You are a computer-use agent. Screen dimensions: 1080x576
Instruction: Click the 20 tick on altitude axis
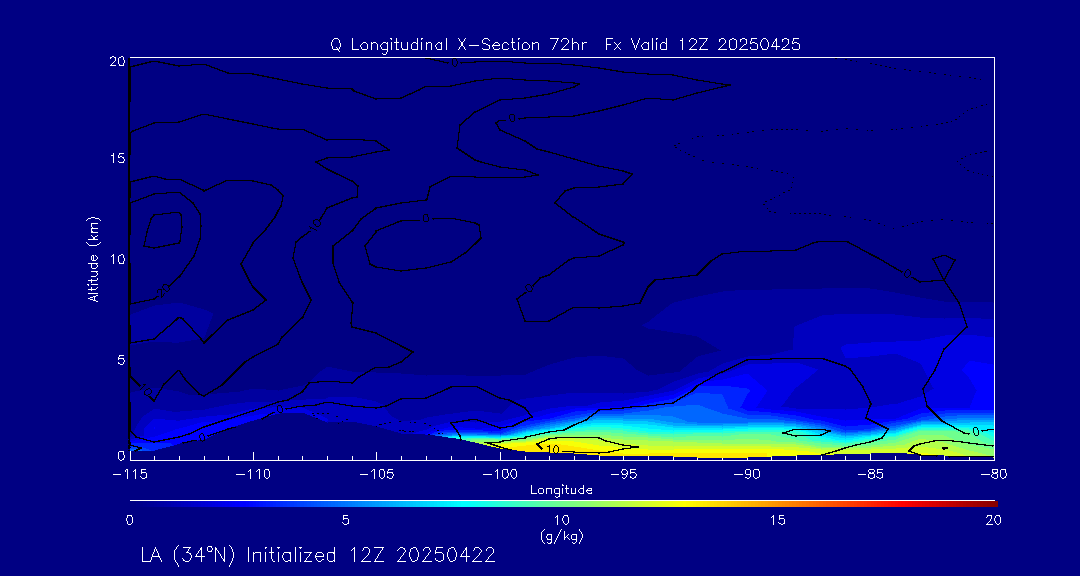click(x=116, y=61)
